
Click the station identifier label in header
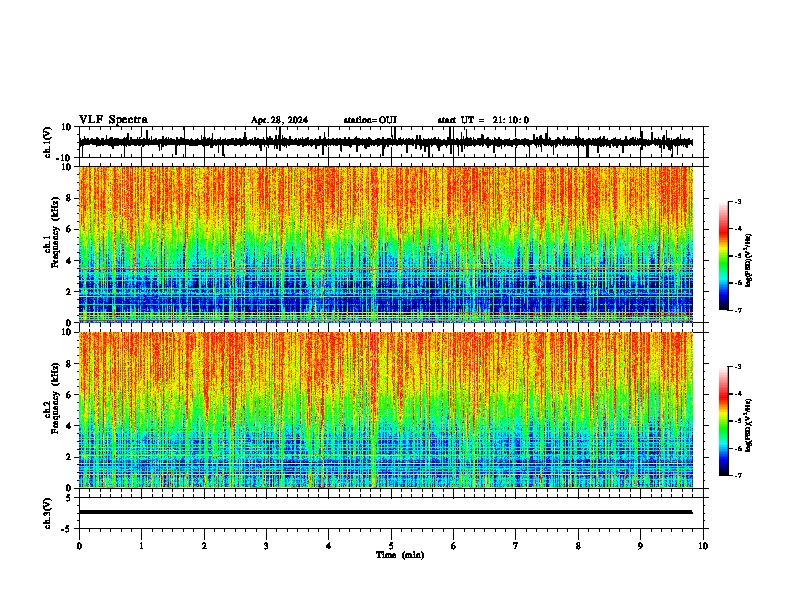click(370, 120)
